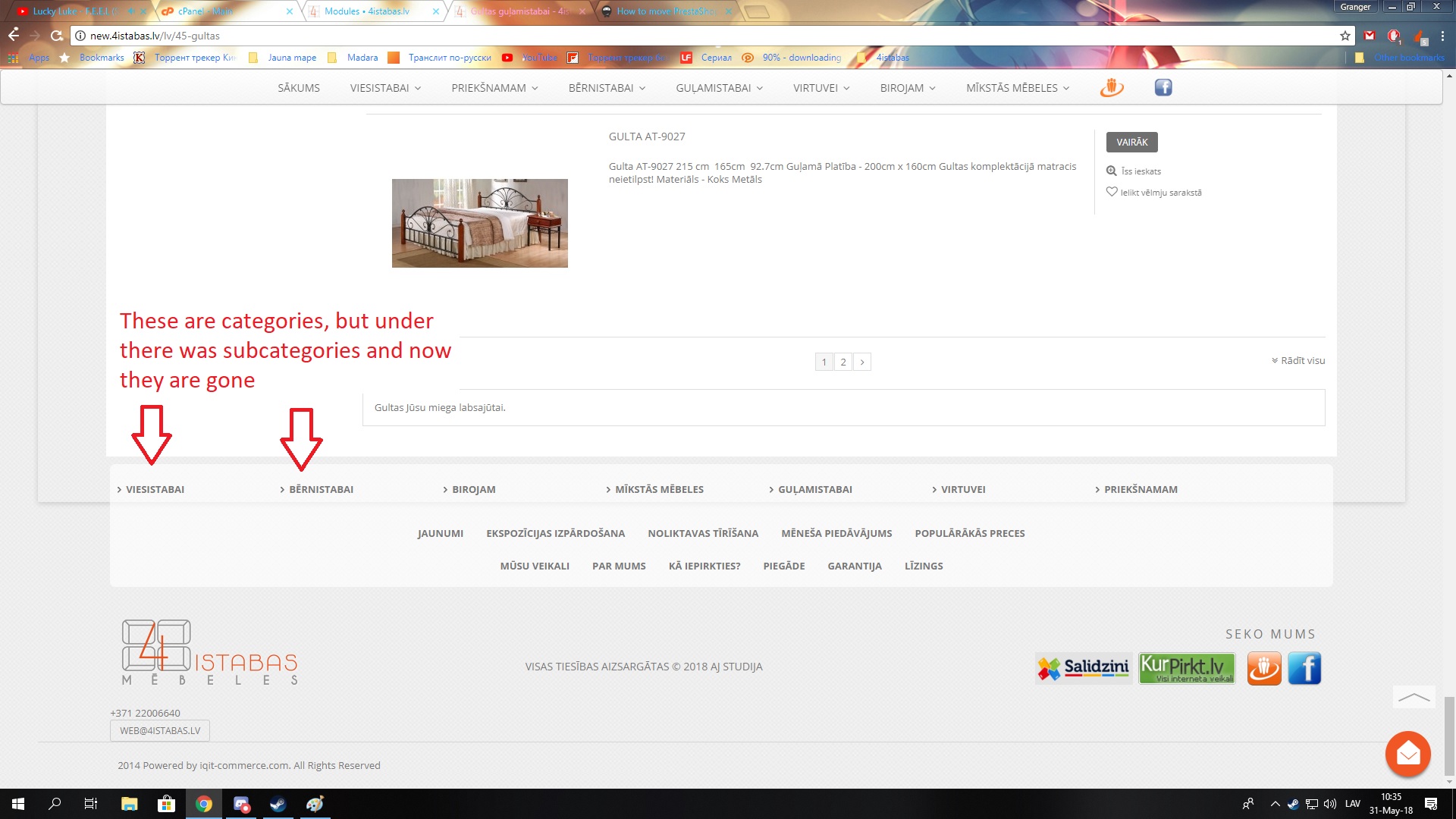
Task: Click the Rādīt visu link
Action: tap(1298, 360)
